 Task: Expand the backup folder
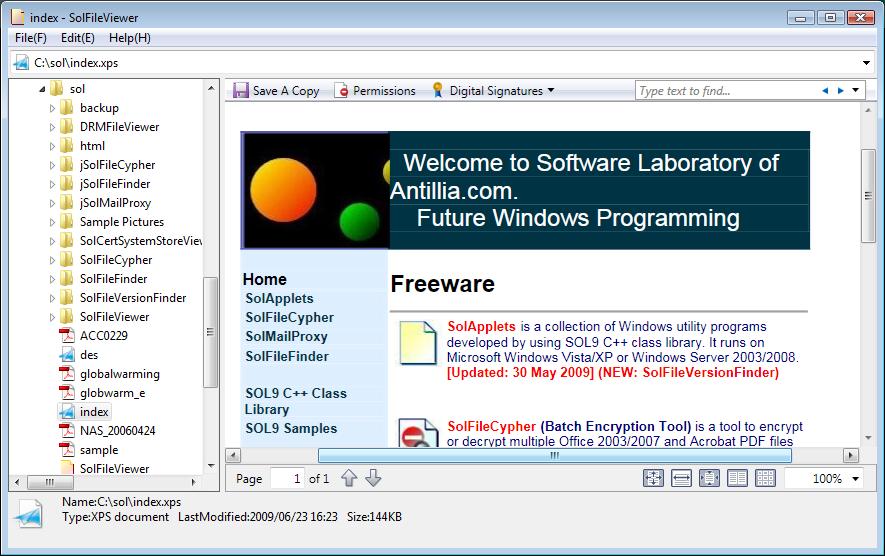click(x=52, y=108)
